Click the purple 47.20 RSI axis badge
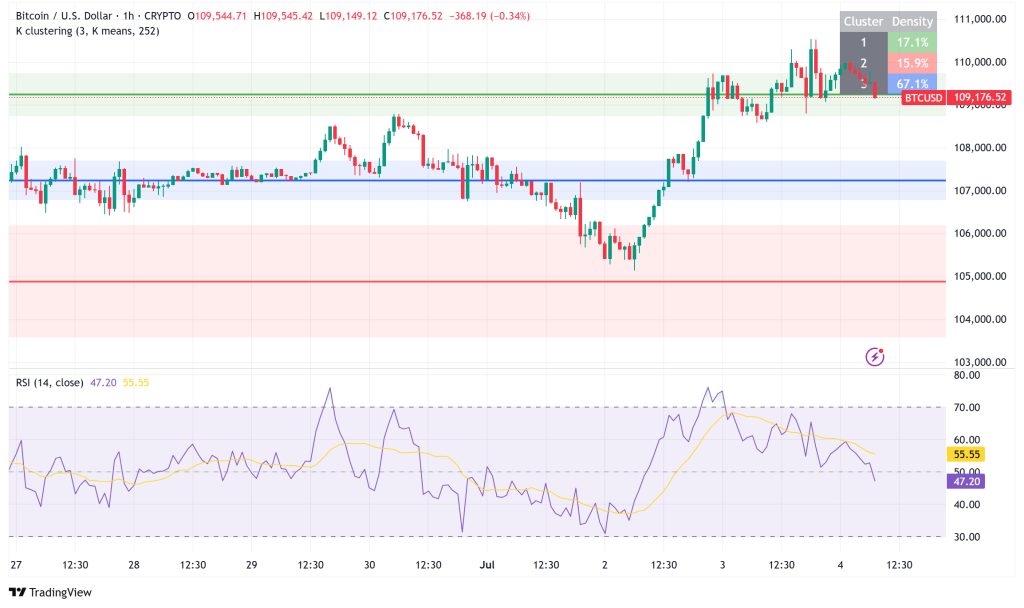Viewport: 1024px width, 608px height. 966,481
